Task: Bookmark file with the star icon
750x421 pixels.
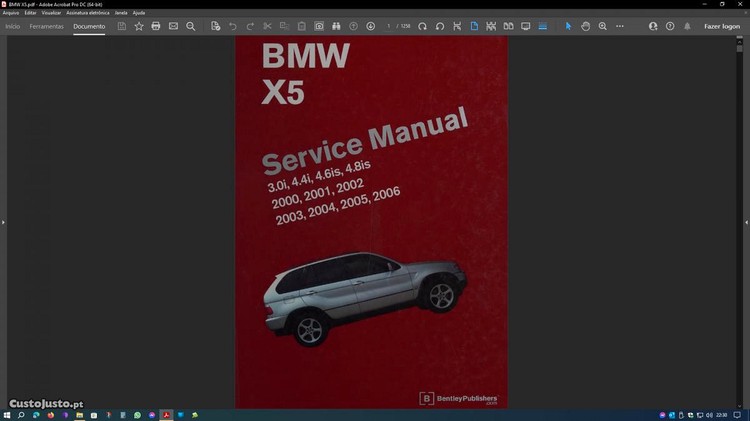Action: click(139, 26)
